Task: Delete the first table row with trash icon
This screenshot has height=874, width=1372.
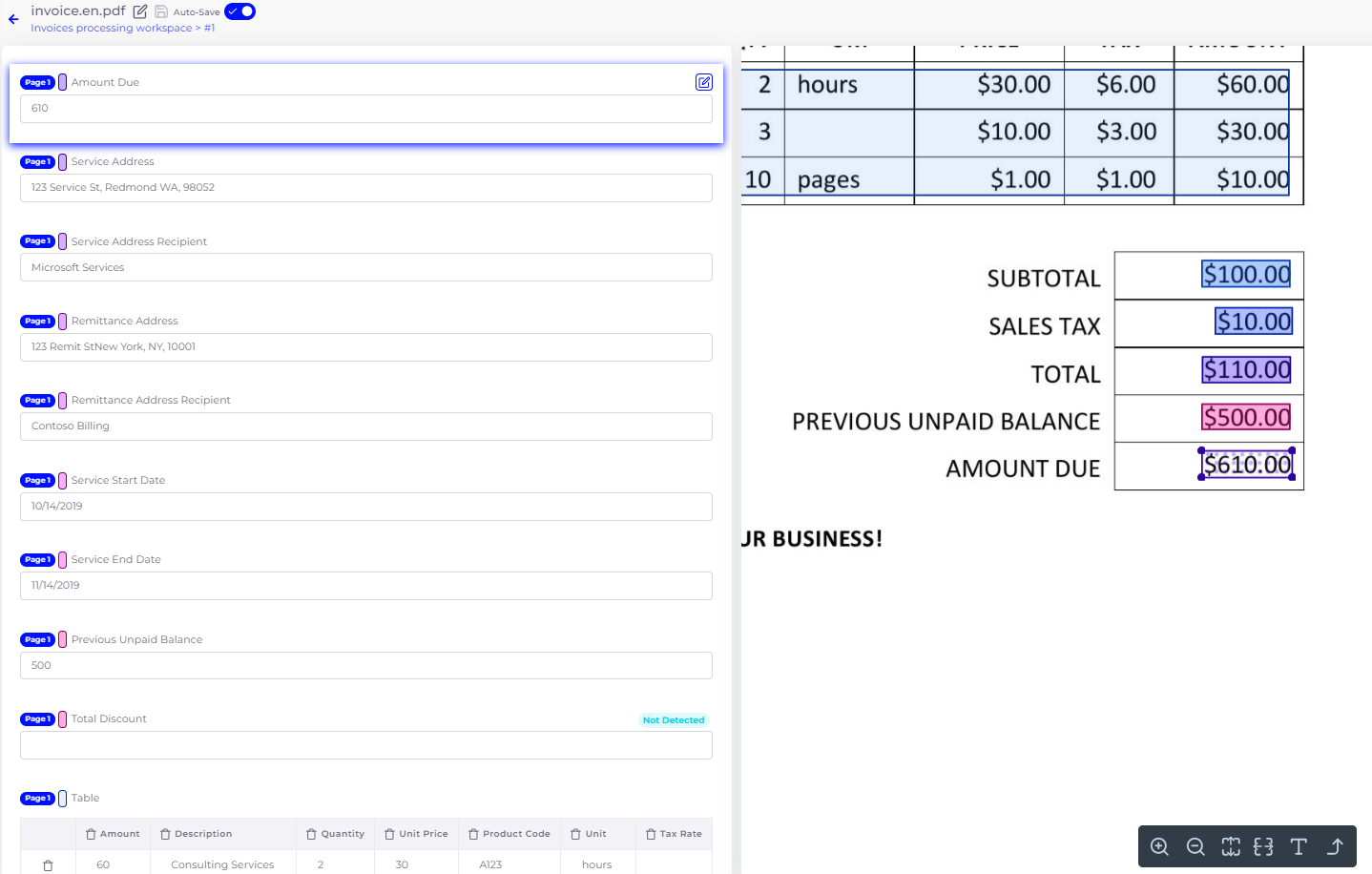Action: [x=48, y=865]
